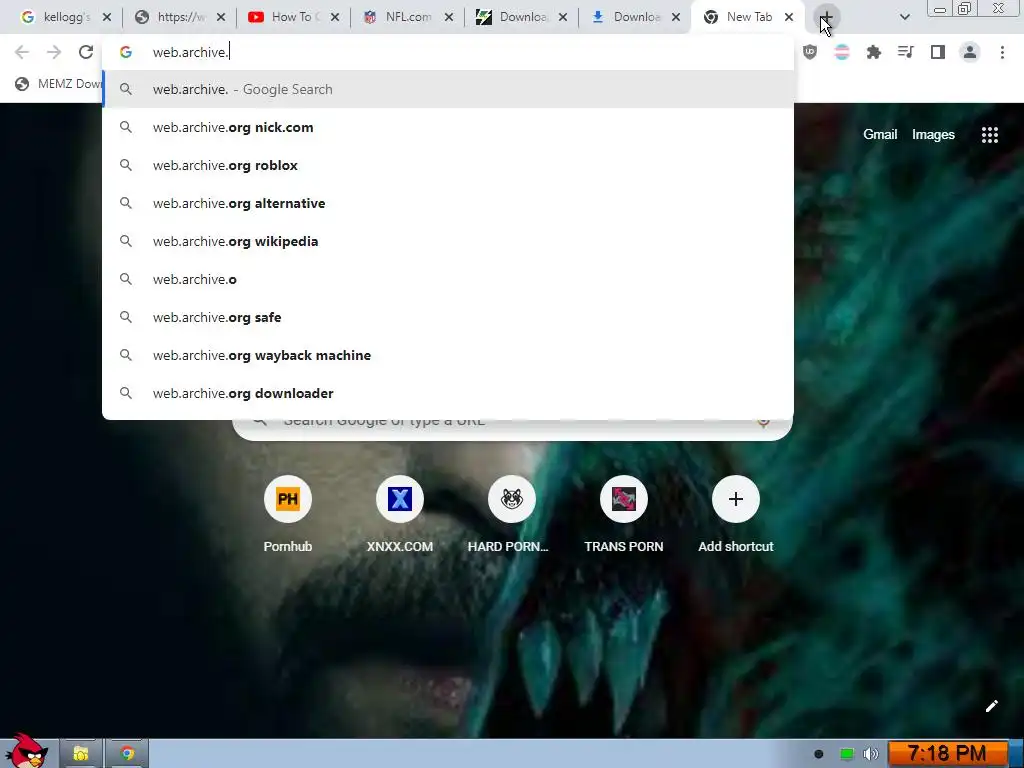This screenshot has height=768, width=1024.
Task: Select suggestion 'web.archive.org downloader'
Action: coord(448,393)
